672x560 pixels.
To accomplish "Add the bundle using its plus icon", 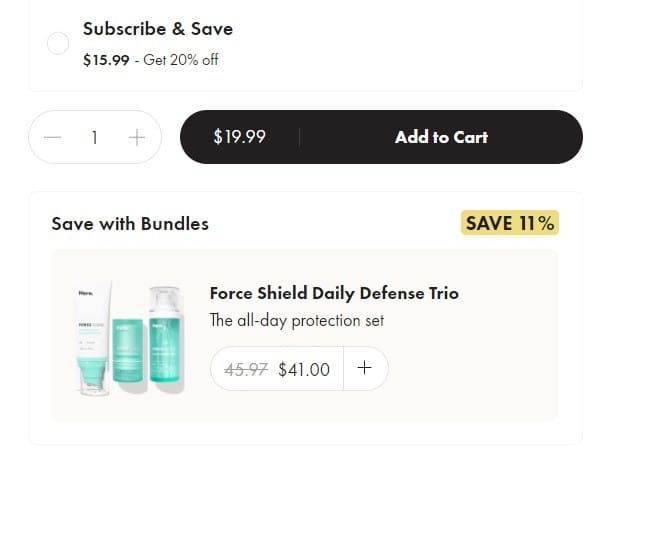I will [x=365, y=368].
